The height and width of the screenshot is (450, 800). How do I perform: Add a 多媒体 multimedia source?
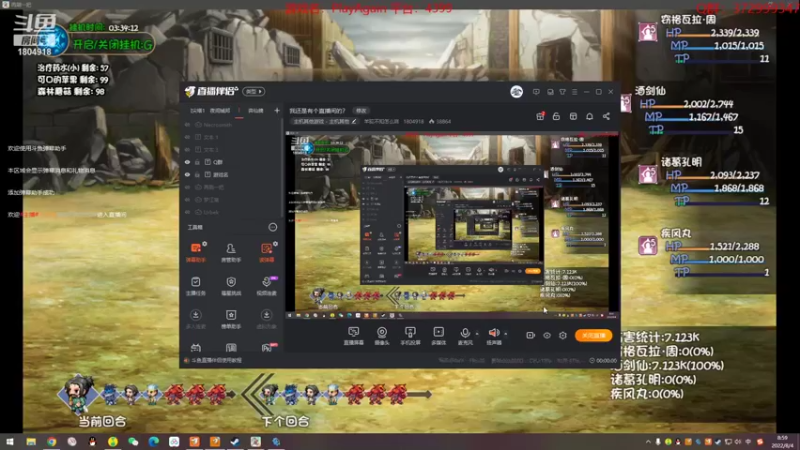point(438,336)
